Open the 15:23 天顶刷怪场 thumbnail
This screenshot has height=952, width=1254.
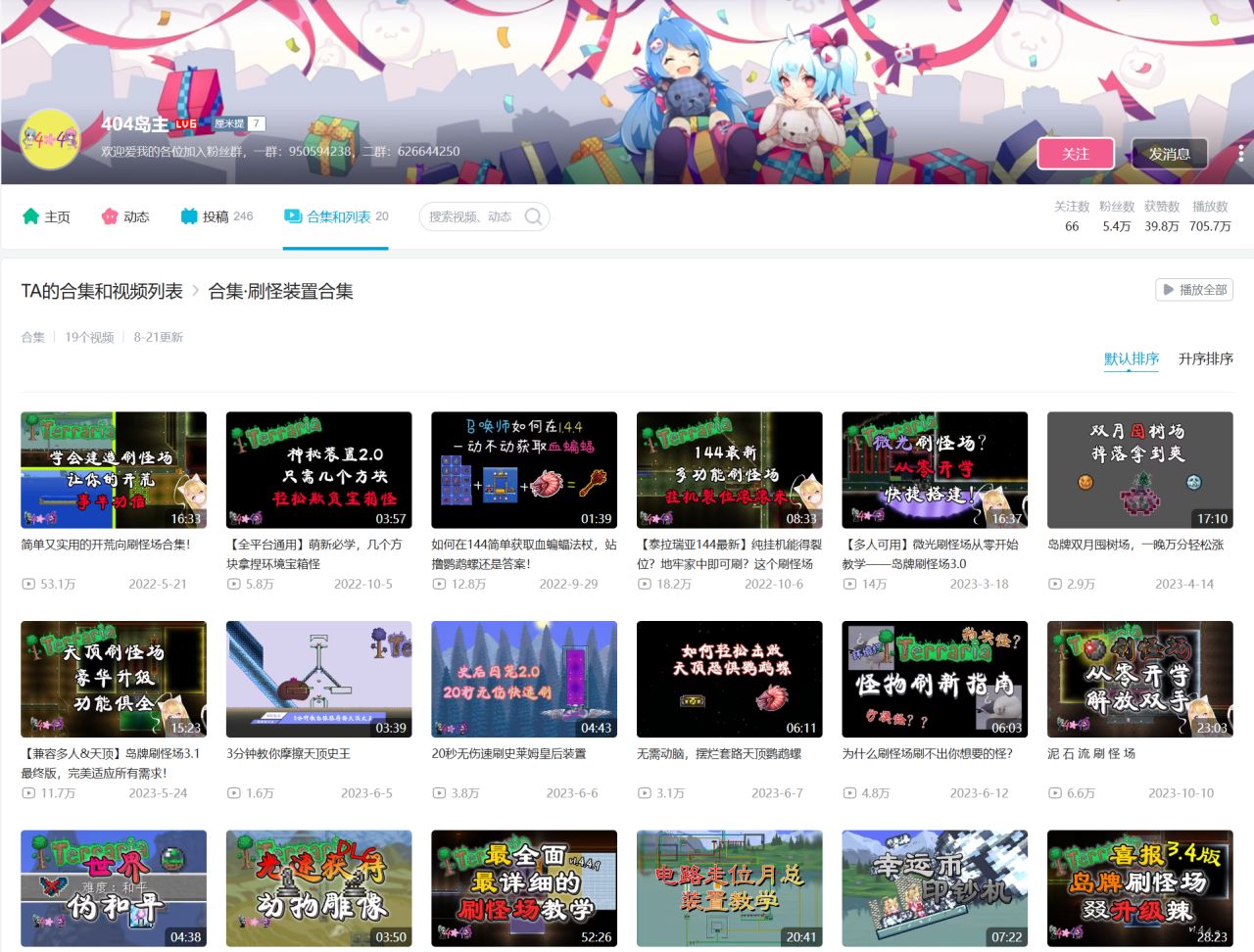tap(114, 679)
